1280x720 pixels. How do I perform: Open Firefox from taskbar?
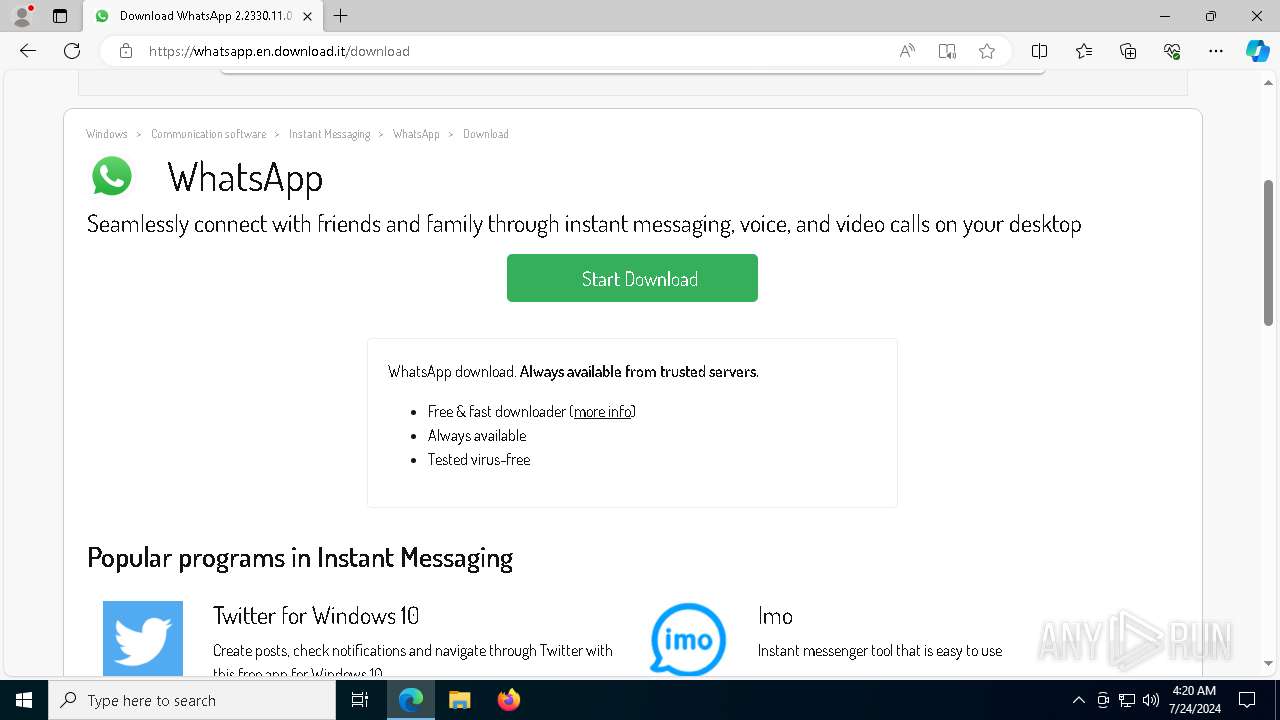coord(509,700)
